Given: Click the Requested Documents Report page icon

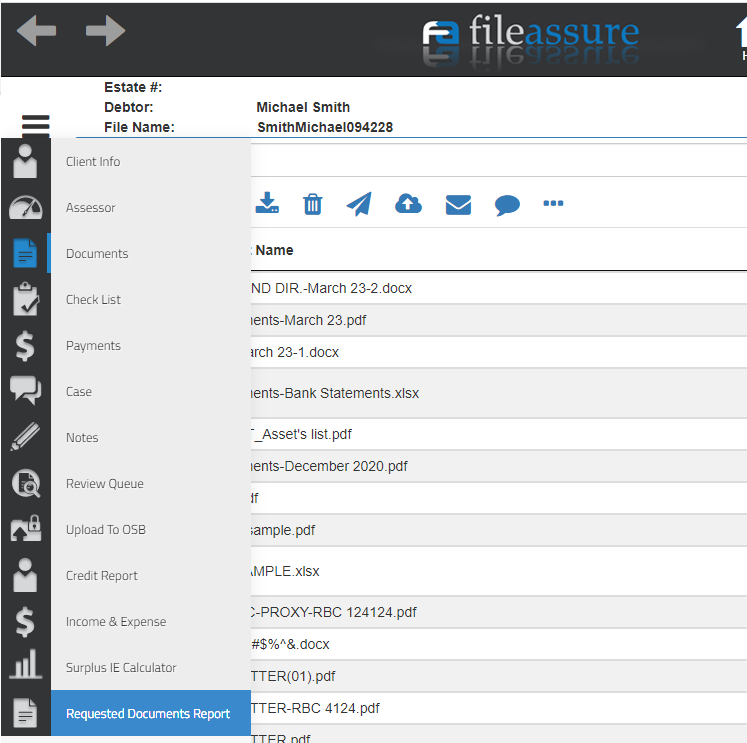Looking at the screenshot, I should pos(25,713).
